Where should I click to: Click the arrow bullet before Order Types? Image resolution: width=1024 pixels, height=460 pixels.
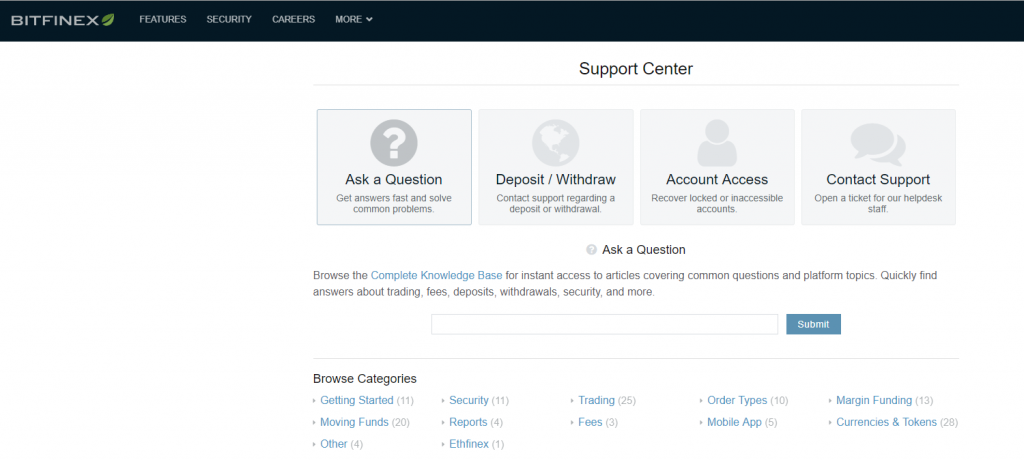point(701,401)
